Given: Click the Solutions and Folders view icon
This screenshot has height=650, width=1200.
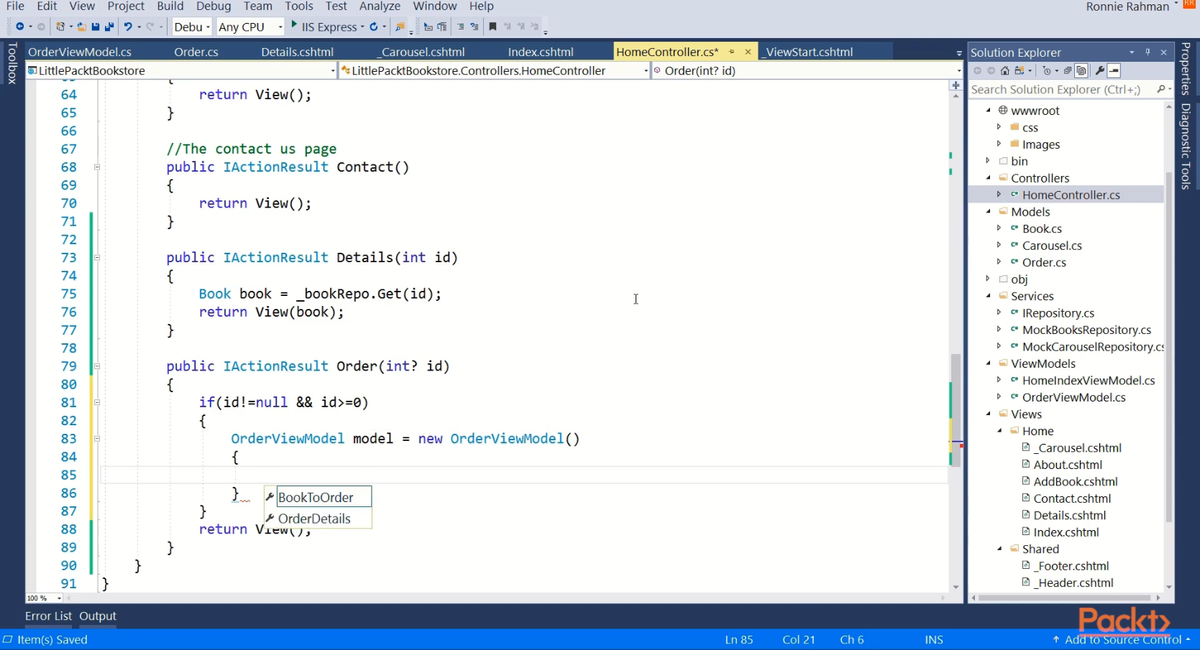Looking at the screenshot, I should 1019,71.
